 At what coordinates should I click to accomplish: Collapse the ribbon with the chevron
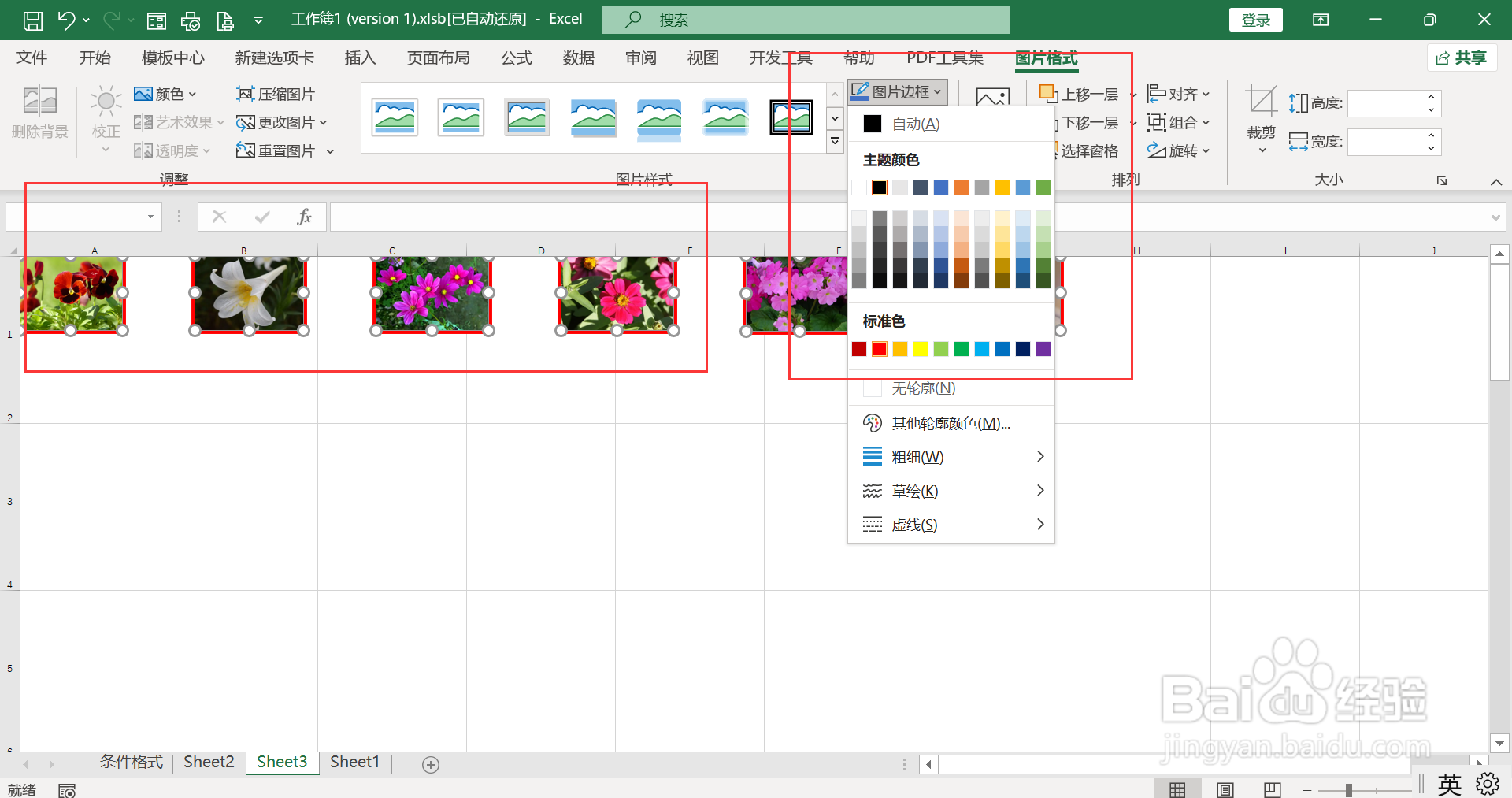pyautogui.click(x=1496, y=182)
